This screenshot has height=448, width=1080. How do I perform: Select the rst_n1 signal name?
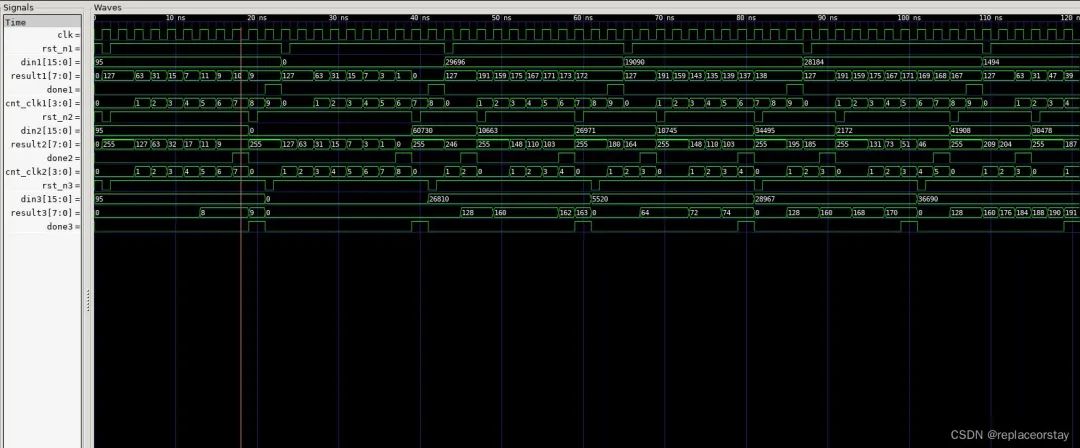coord(62,48)
